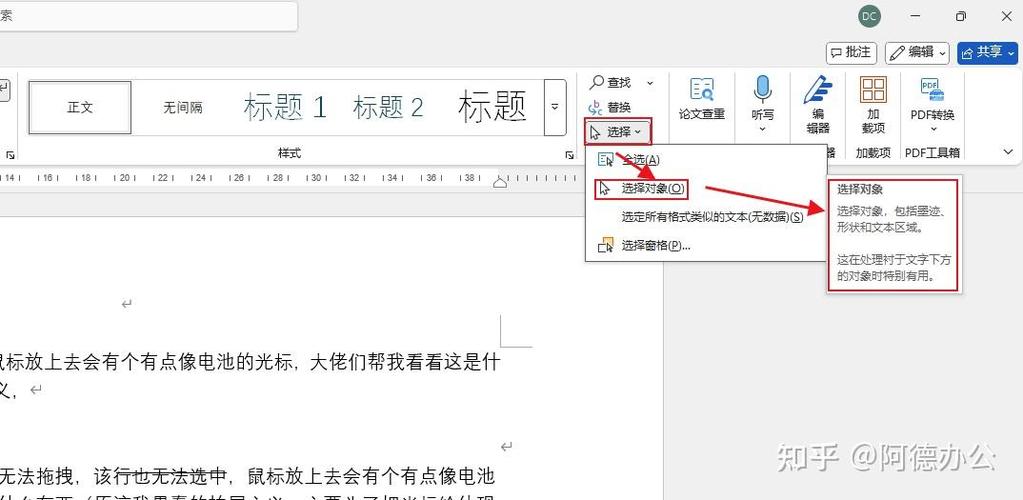
Task: Open the Editor (编辑器) tool
Action: pos(817,104)
